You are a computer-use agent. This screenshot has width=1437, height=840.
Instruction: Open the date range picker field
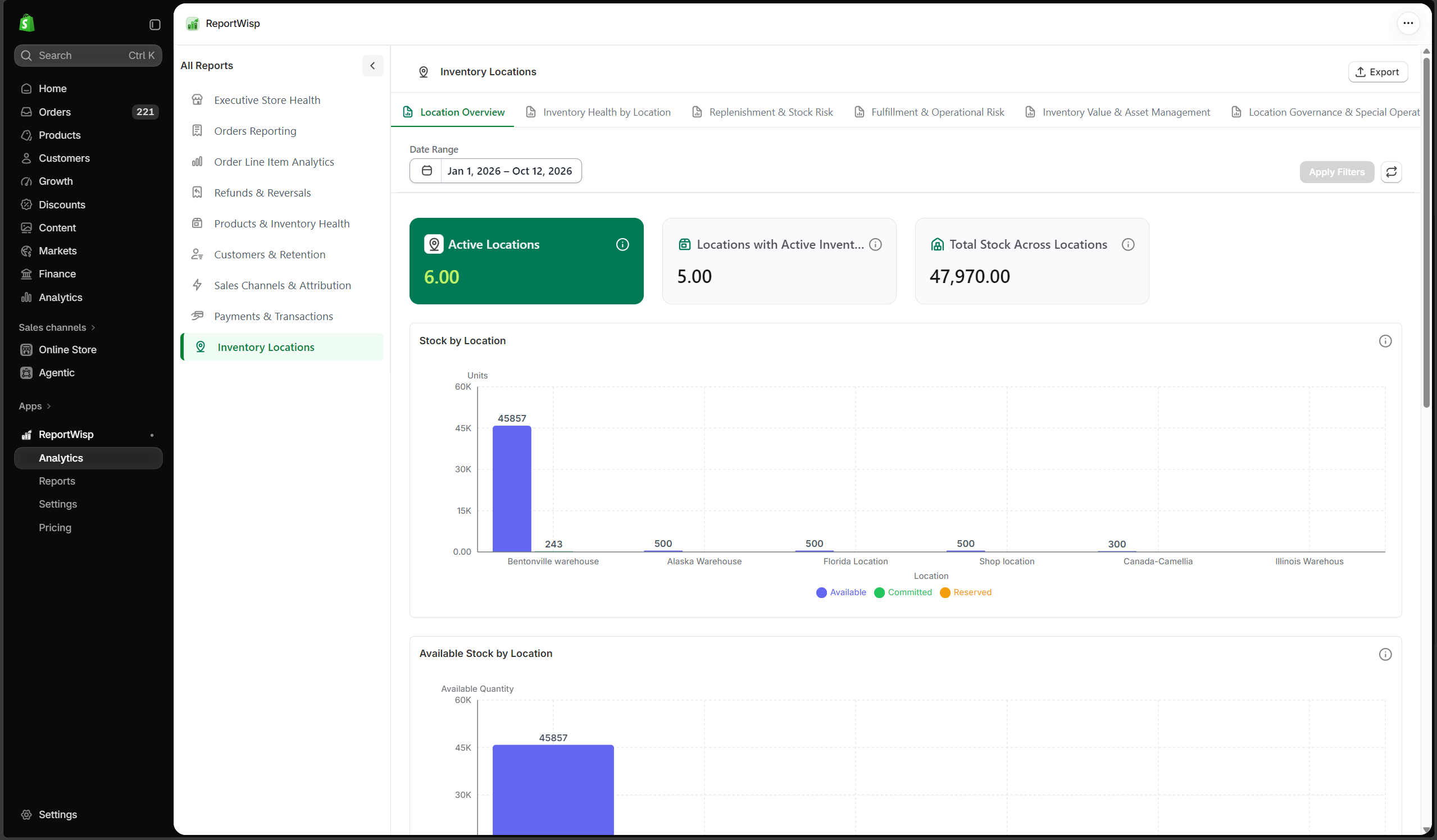pyautogui.click(x=495, y=170)
